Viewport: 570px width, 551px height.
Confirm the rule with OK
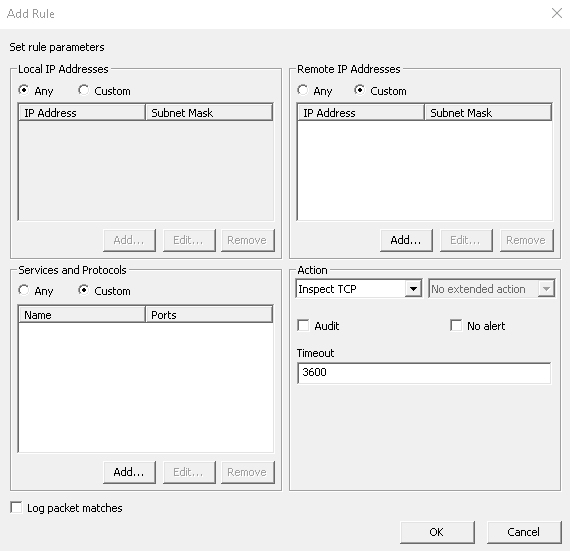[x=437, y=532]
